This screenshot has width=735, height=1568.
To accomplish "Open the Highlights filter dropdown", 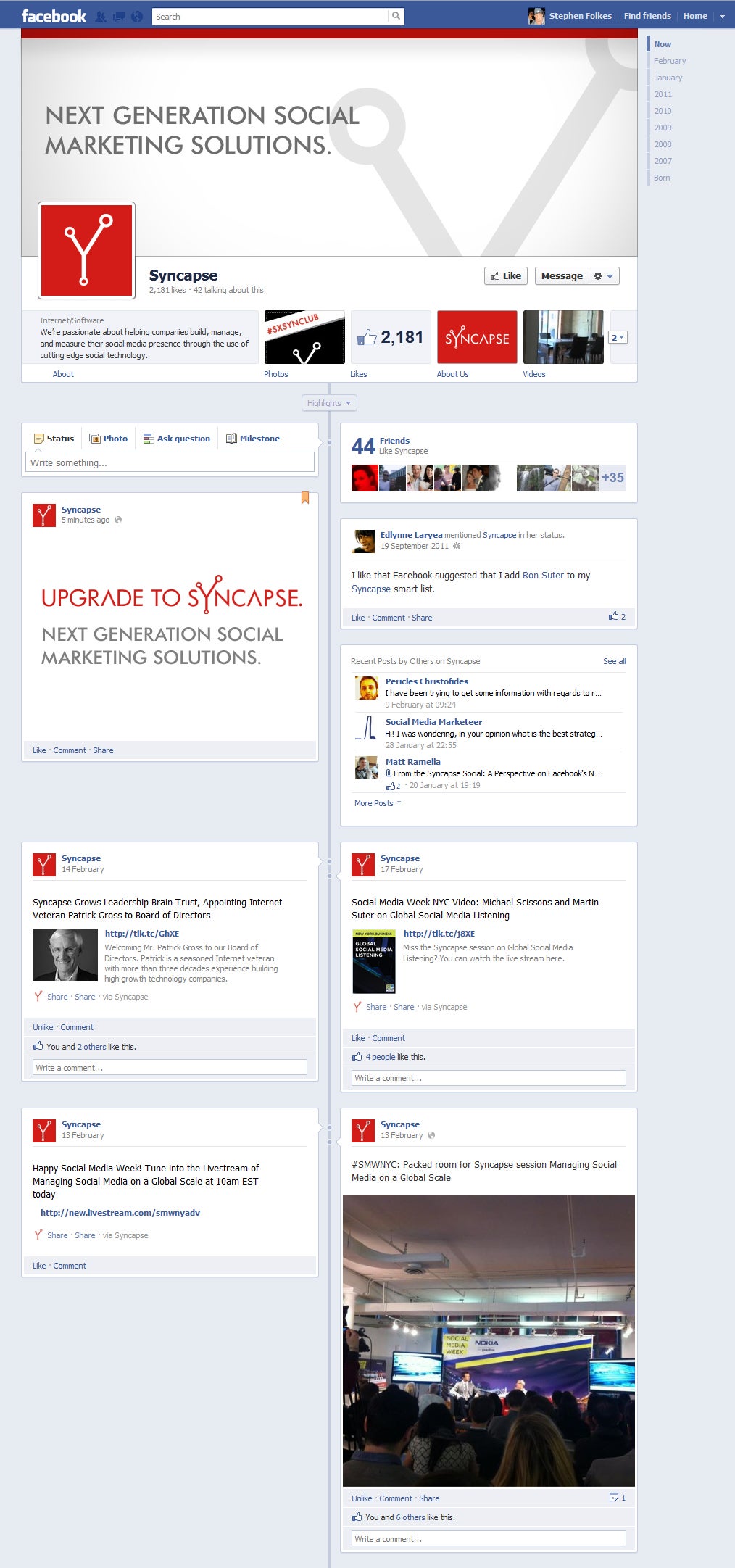I will pos(329,403).
